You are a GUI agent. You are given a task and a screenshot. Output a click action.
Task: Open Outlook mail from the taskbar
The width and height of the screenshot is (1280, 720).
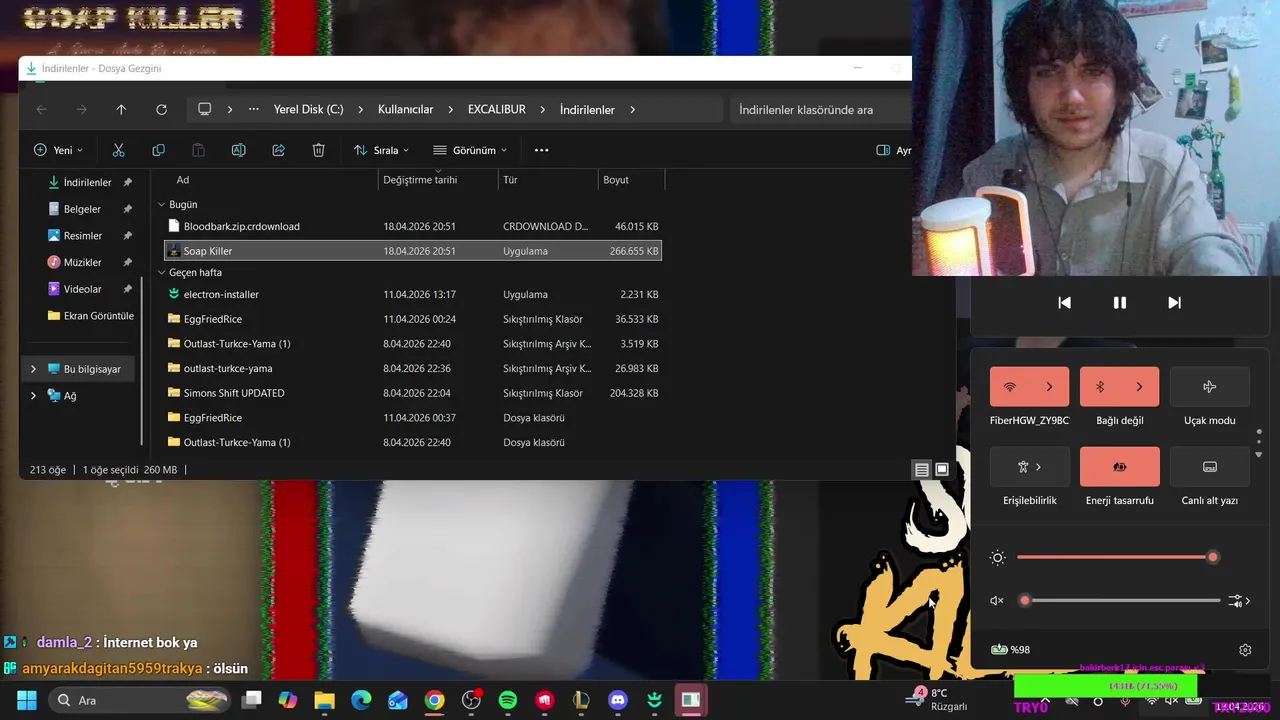[x=397, y=700]
